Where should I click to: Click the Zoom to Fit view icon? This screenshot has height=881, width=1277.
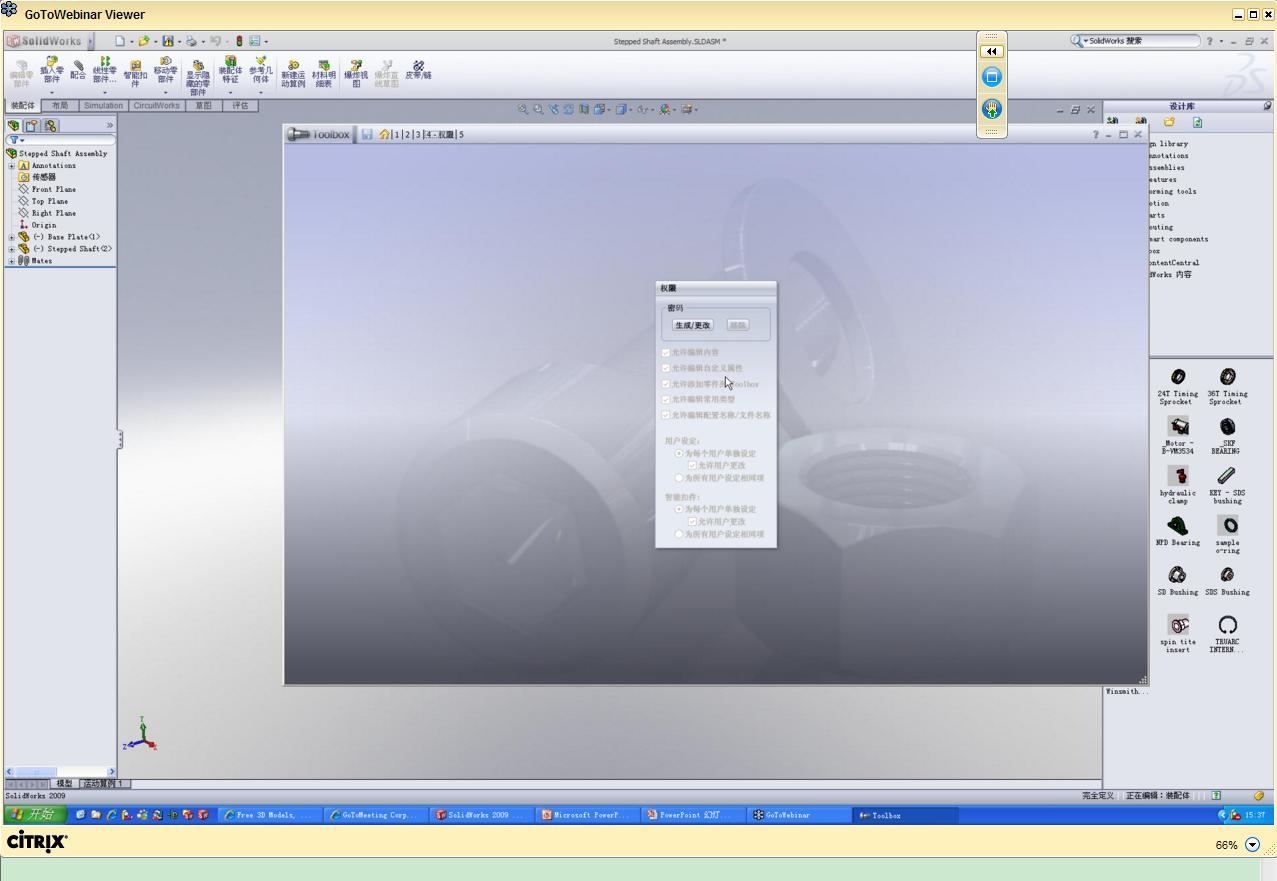pos(522,109)
